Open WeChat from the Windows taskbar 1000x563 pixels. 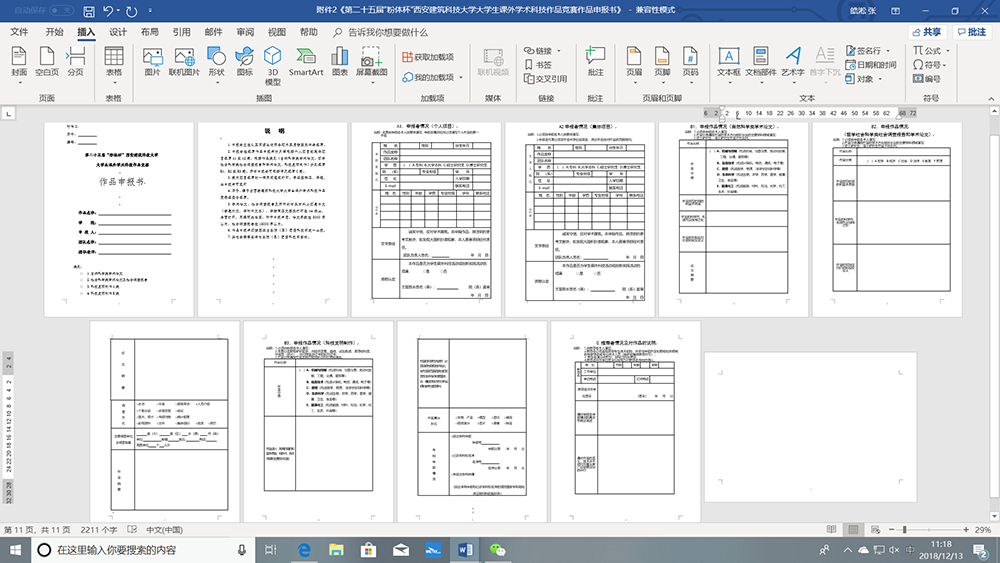(x=497, y=550)
